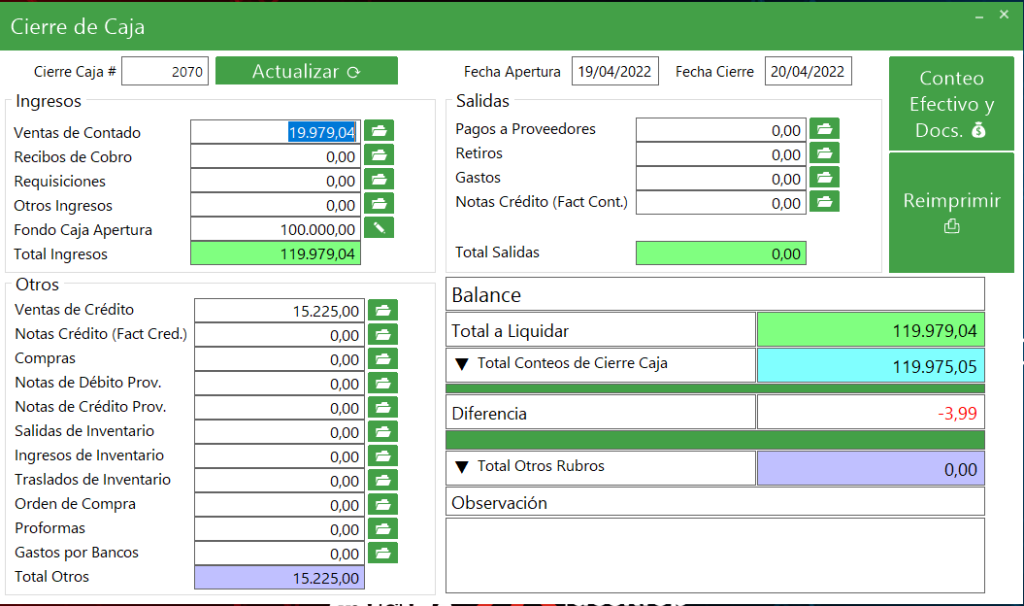This screenshot has height=606, width=1024.
Task: Open folder icon for Gastos por Bancos
Action: click(x=383, y=552)
